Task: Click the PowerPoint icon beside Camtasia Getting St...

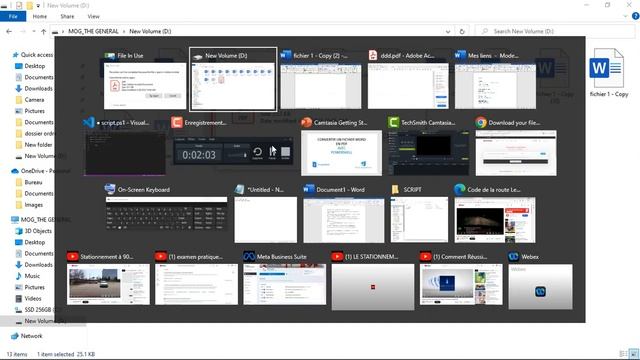Action: coord(306,122)
